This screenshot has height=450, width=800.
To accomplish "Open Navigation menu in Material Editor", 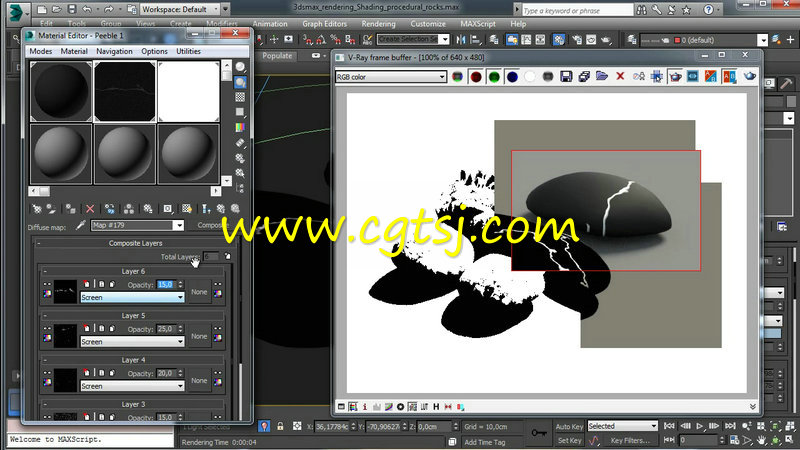I will 114,52.
